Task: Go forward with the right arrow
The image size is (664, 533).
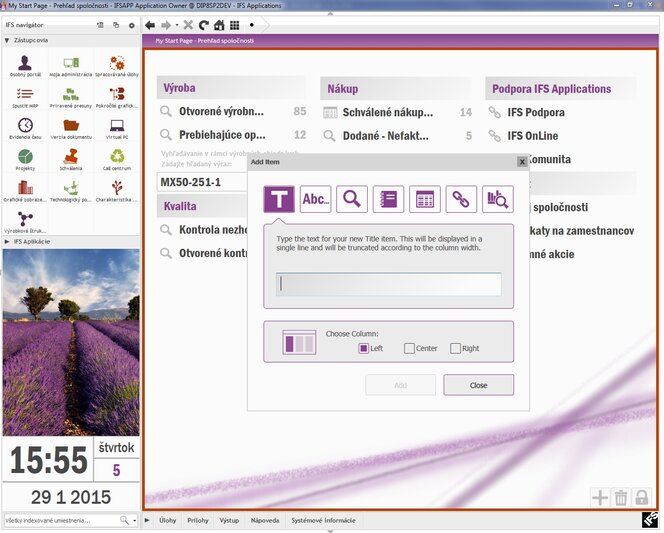Action: tap(166, 25)
